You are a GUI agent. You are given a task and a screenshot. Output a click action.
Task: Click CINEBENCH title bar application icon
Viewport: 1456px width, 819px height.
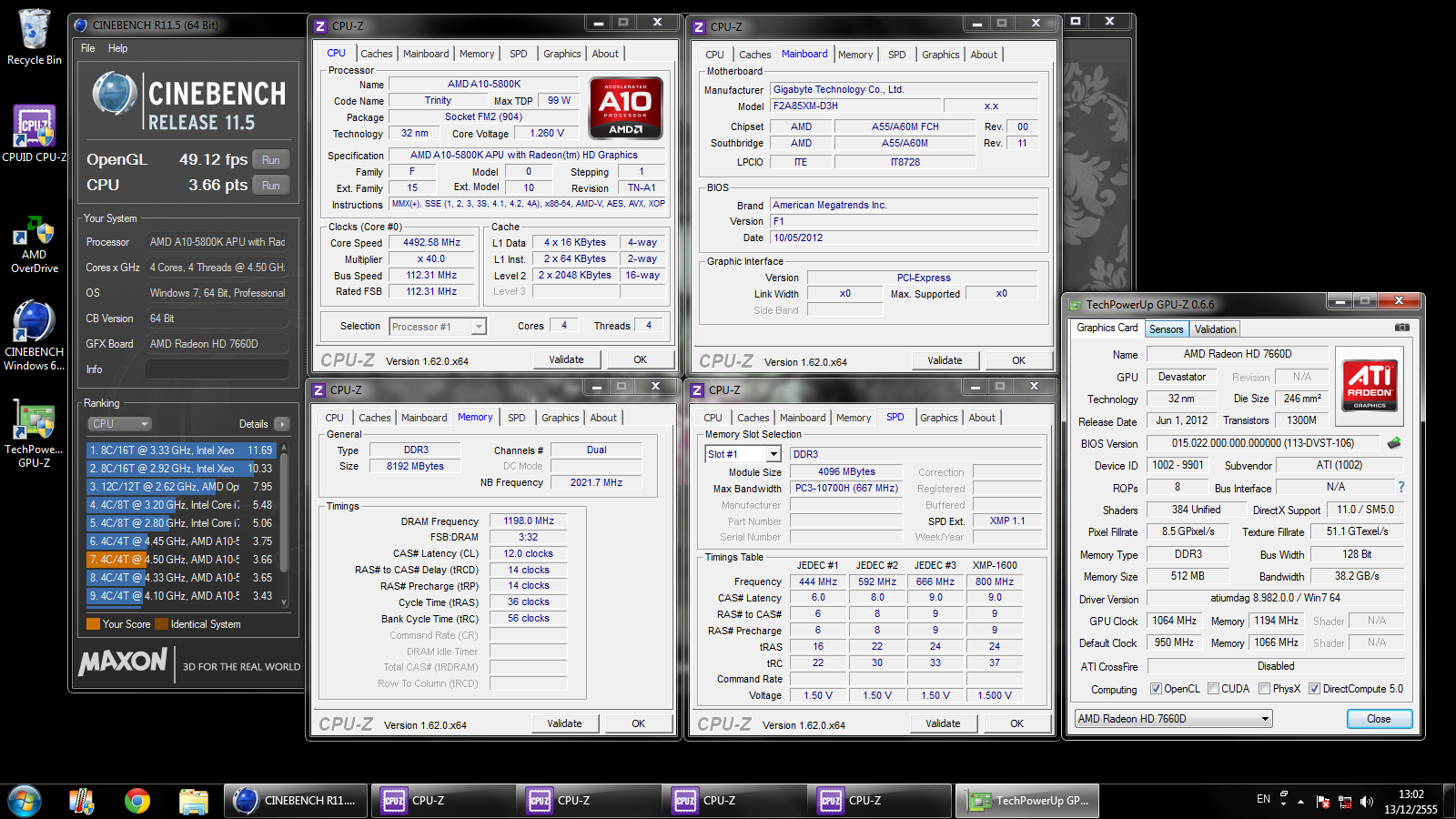click(80, 25)
